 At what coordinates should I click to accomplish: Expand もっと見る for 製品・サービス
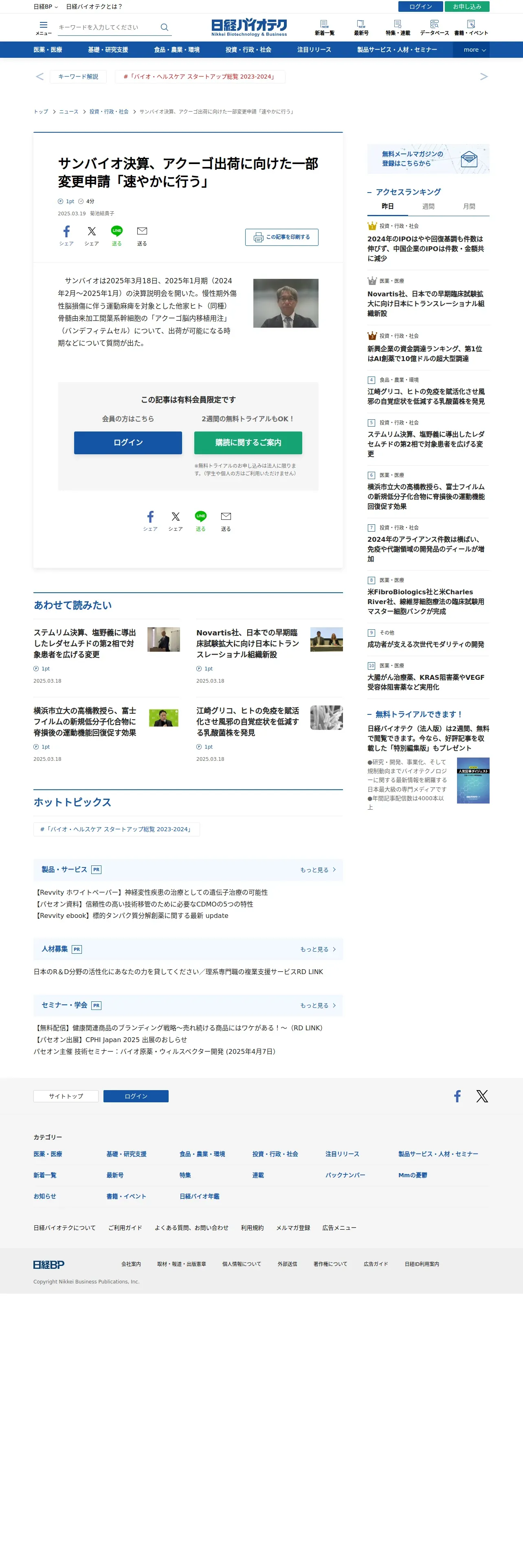(x=318, y=870)
